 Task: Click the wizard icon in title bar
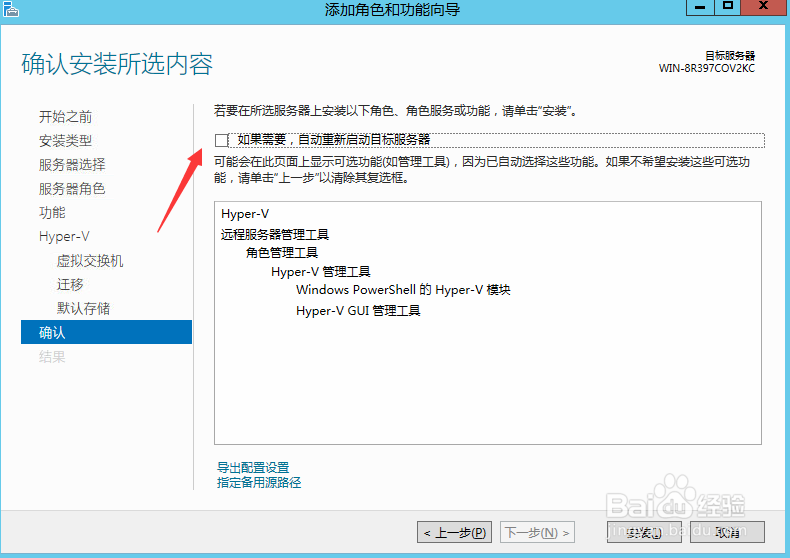point(10,9)
